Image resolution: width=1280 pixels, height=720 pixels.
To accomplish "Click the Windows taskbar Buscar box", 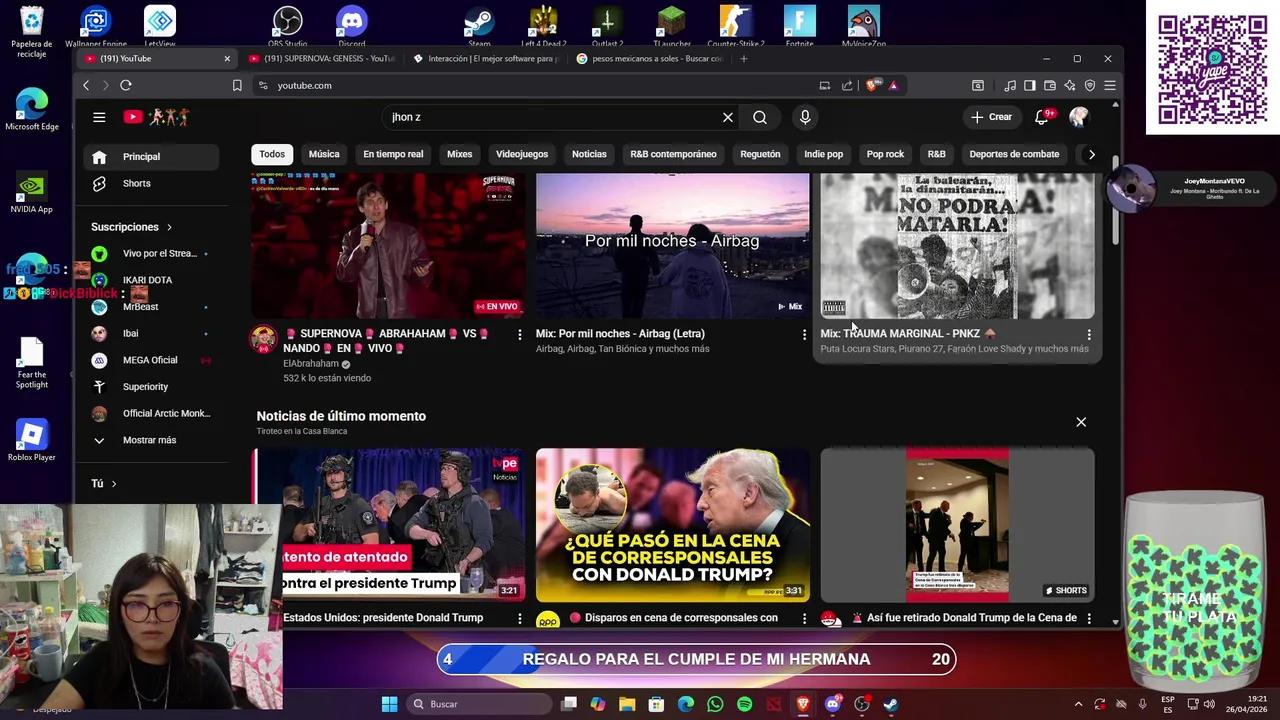I will point(478,704).
